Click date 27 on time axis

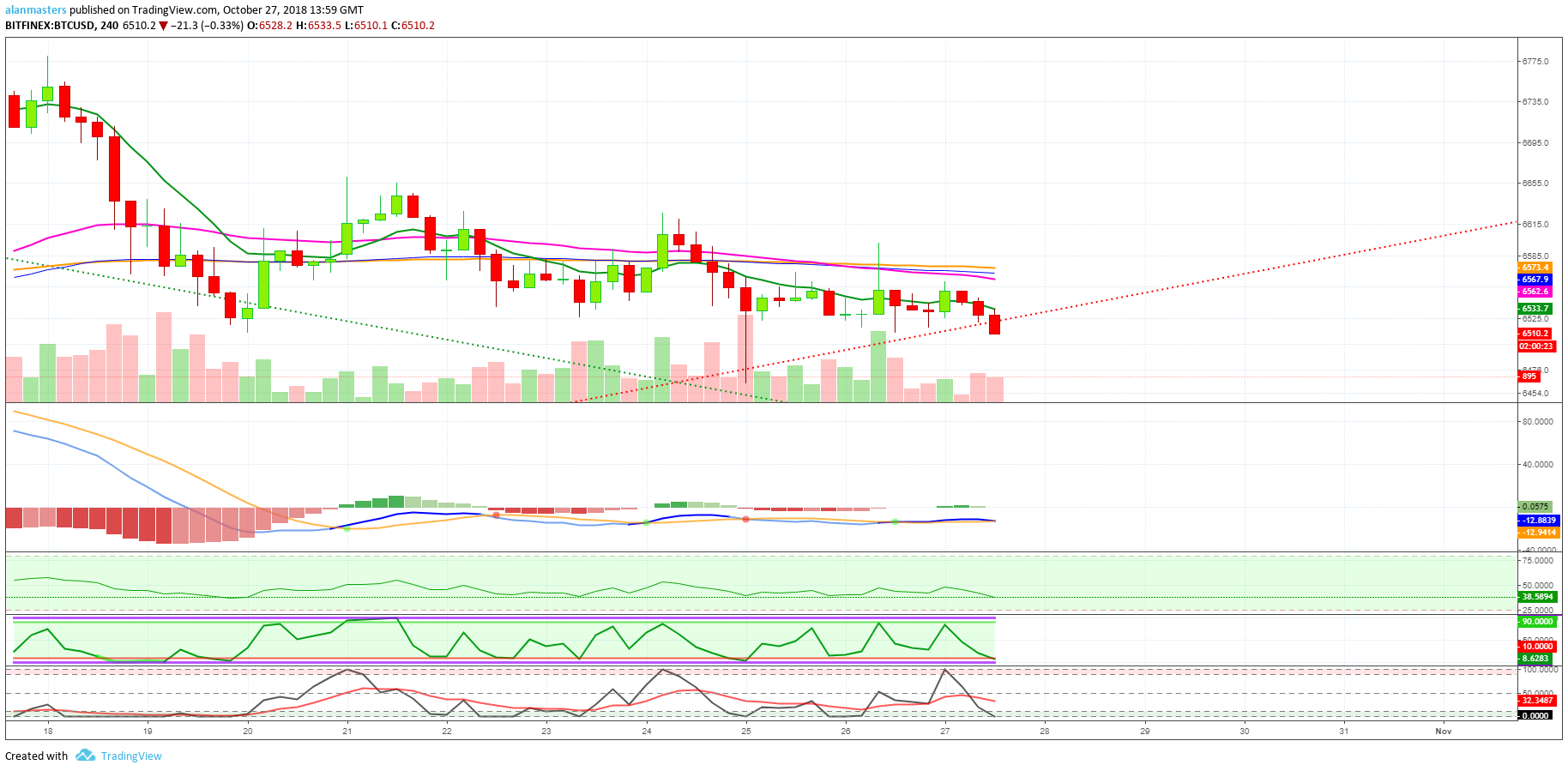(x=945, y=732)
